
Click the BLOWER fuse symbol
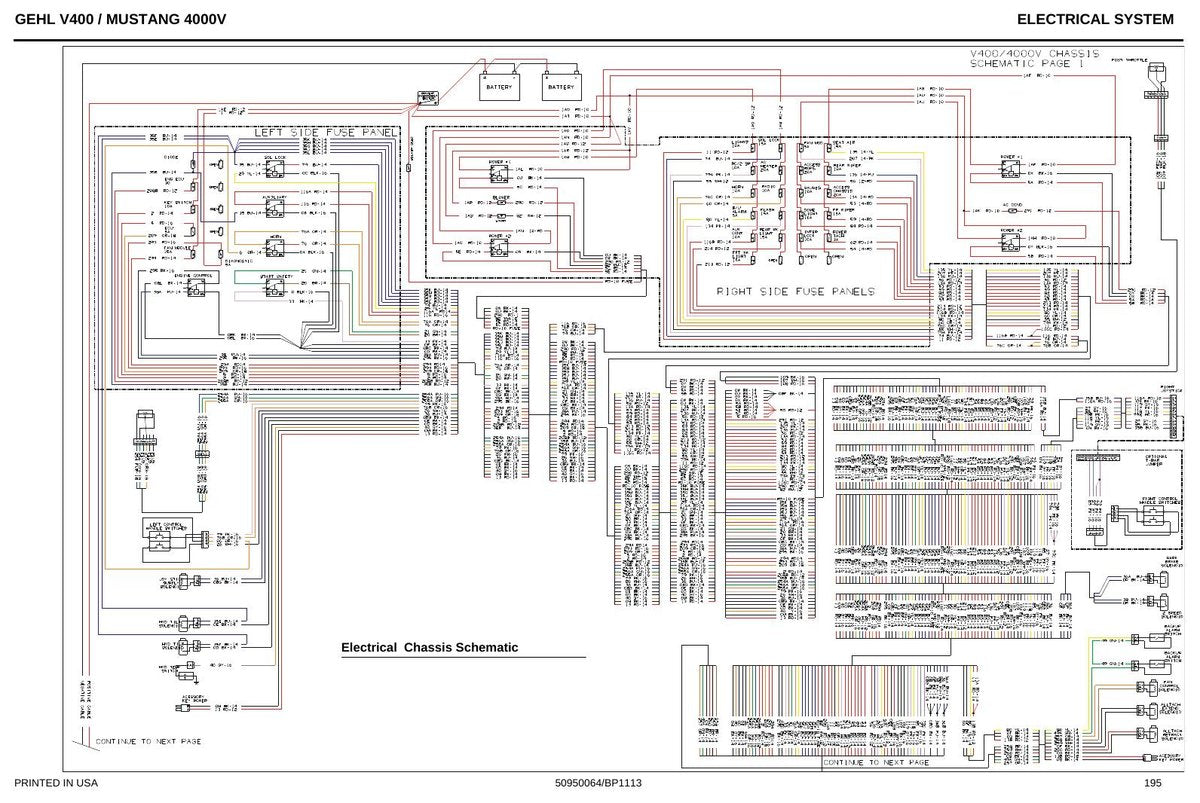tap(501, 203)
